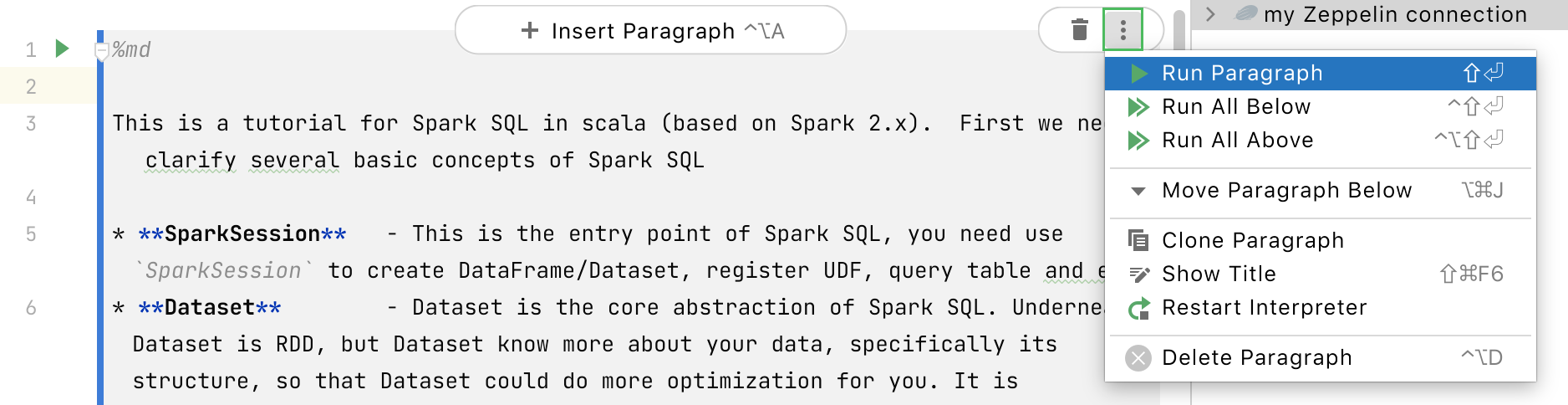
Task: Click the trash delete paragraph icon
Action: click(1080, 30)
